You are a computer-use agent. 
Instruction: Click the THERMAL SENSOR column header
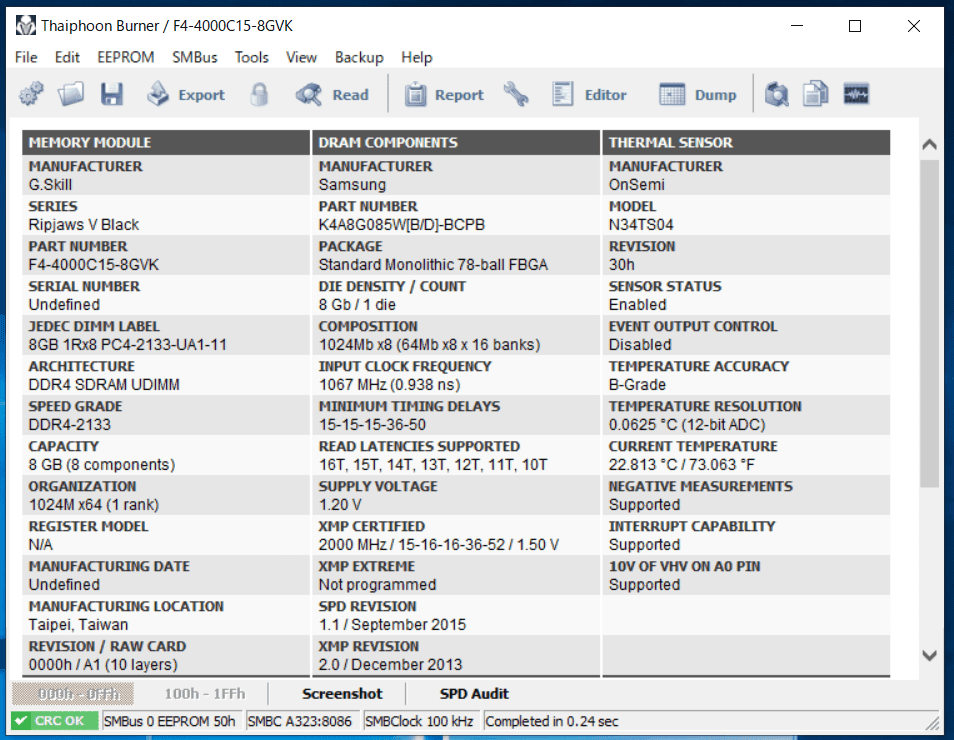coord(747,142)
